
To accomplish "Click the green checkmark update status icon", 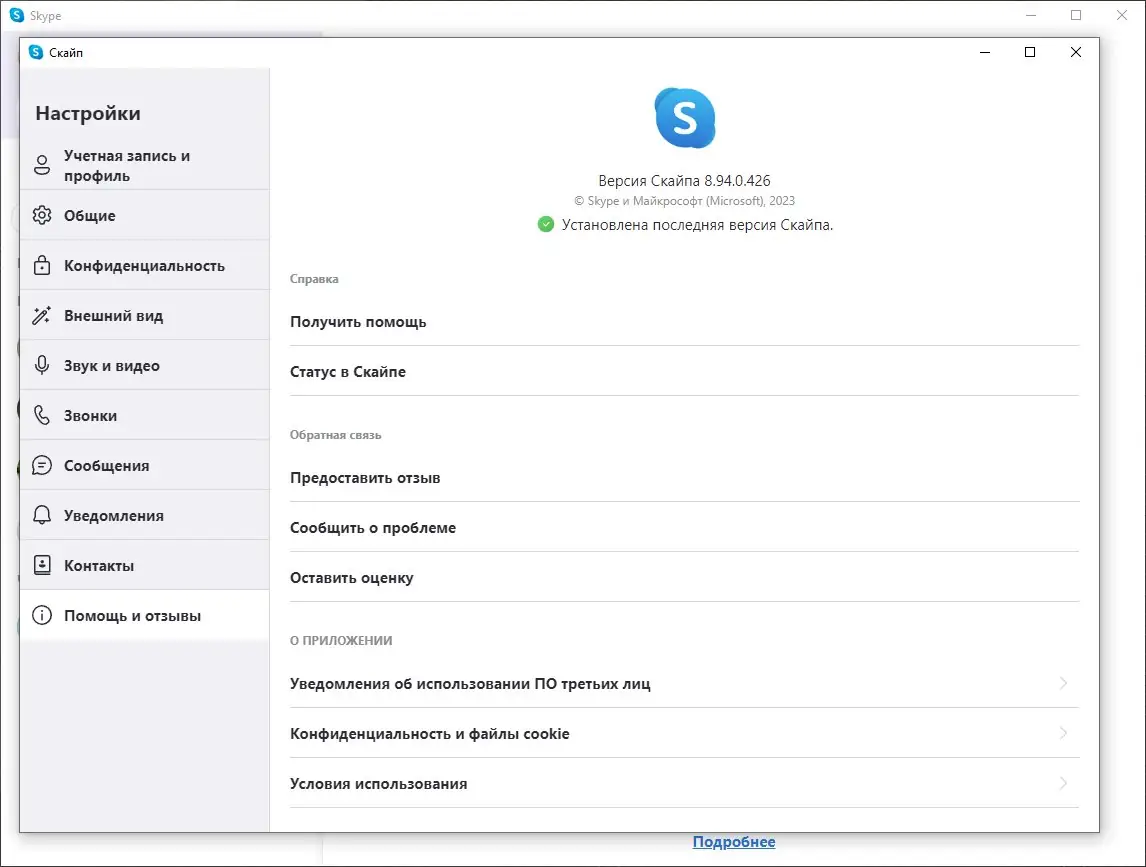I will click(x=546, y=224).
